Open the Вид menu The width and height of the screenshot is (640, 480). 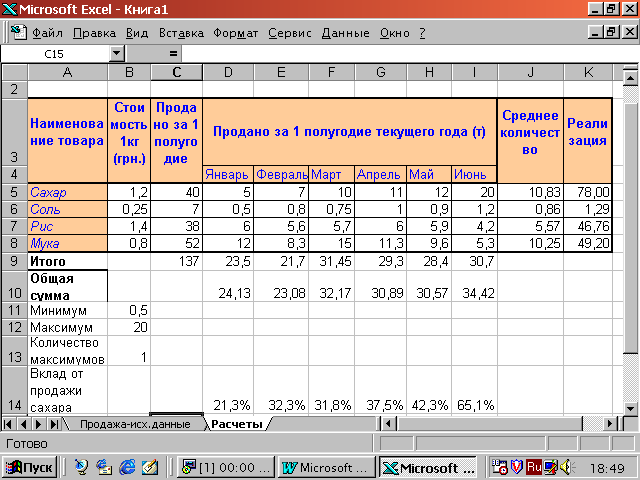pos(137,33)
